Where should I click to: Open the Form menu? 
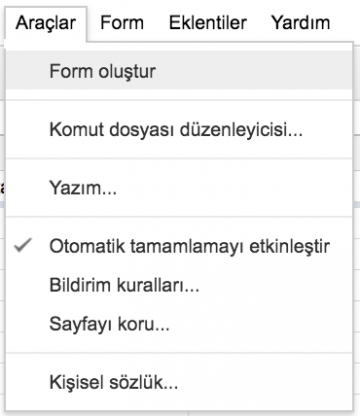[x=122, y=23]
